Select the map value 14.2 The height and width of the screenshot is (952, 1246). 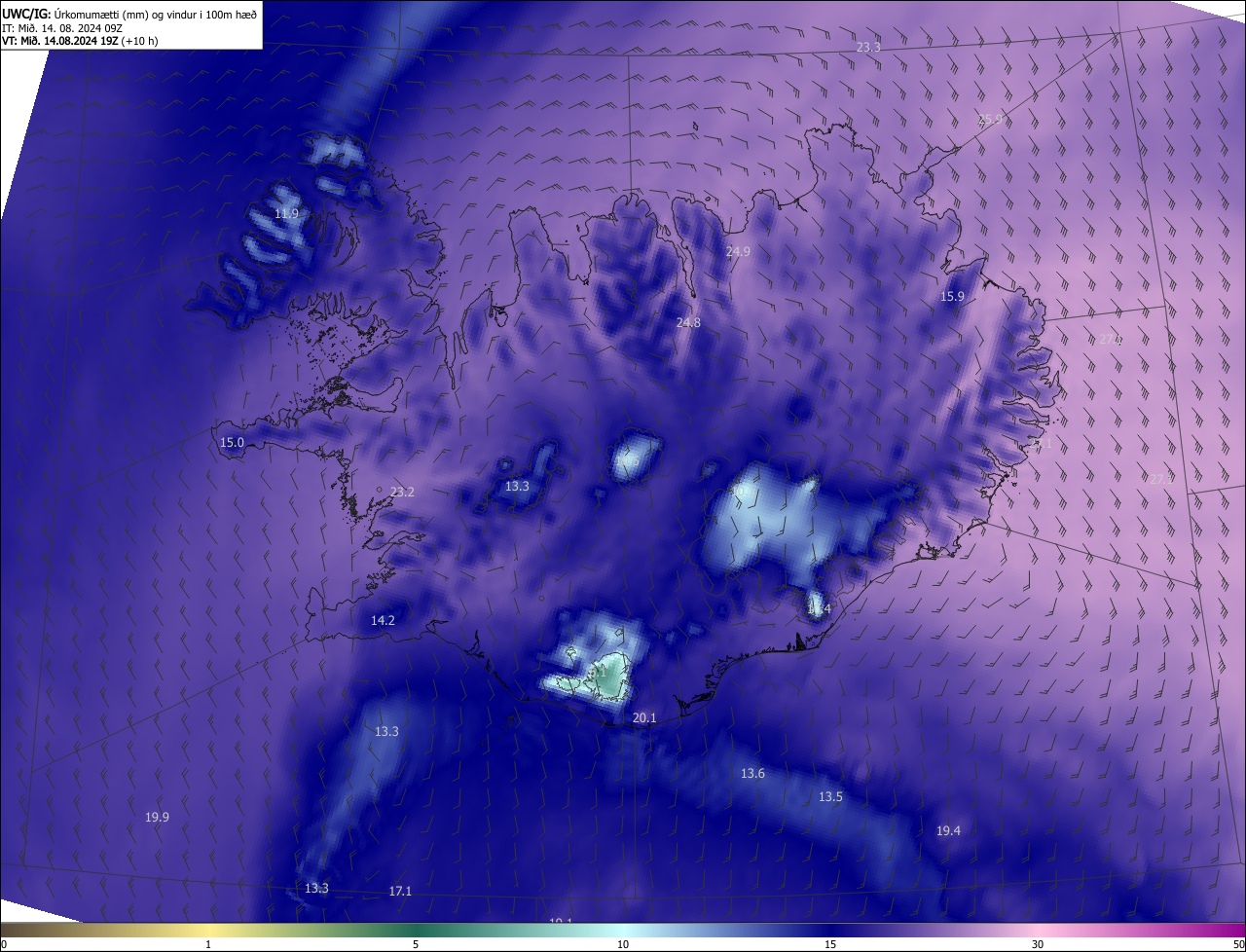(x=383, y=620)
